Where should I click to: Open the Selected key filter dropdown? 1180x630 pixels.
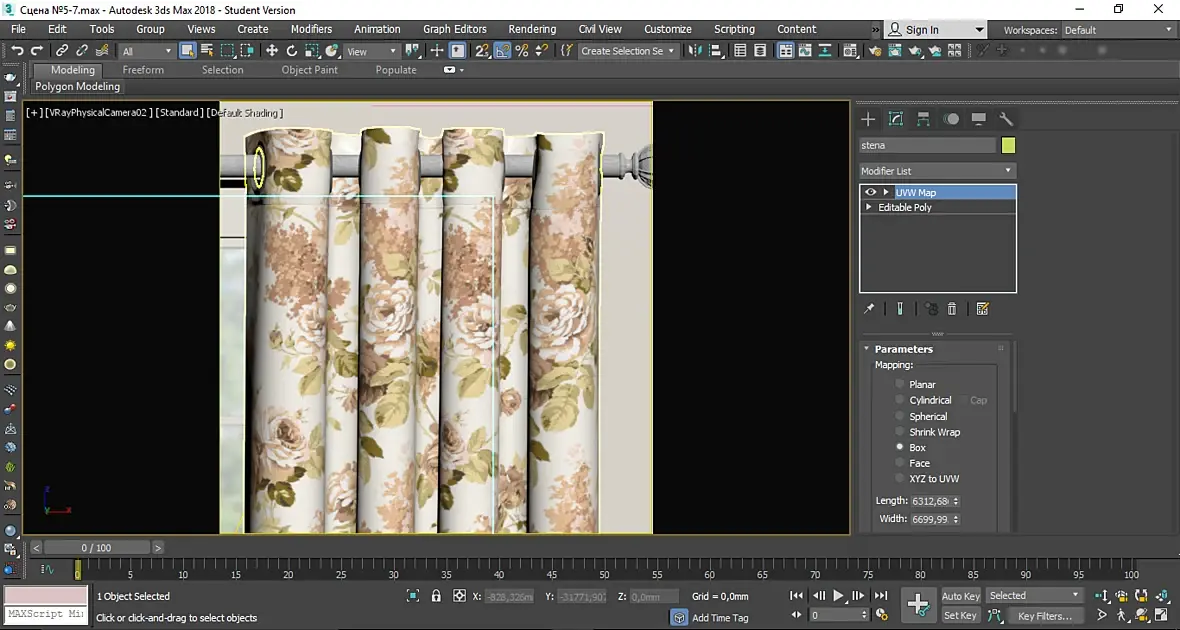click(x=1035, y=596)
